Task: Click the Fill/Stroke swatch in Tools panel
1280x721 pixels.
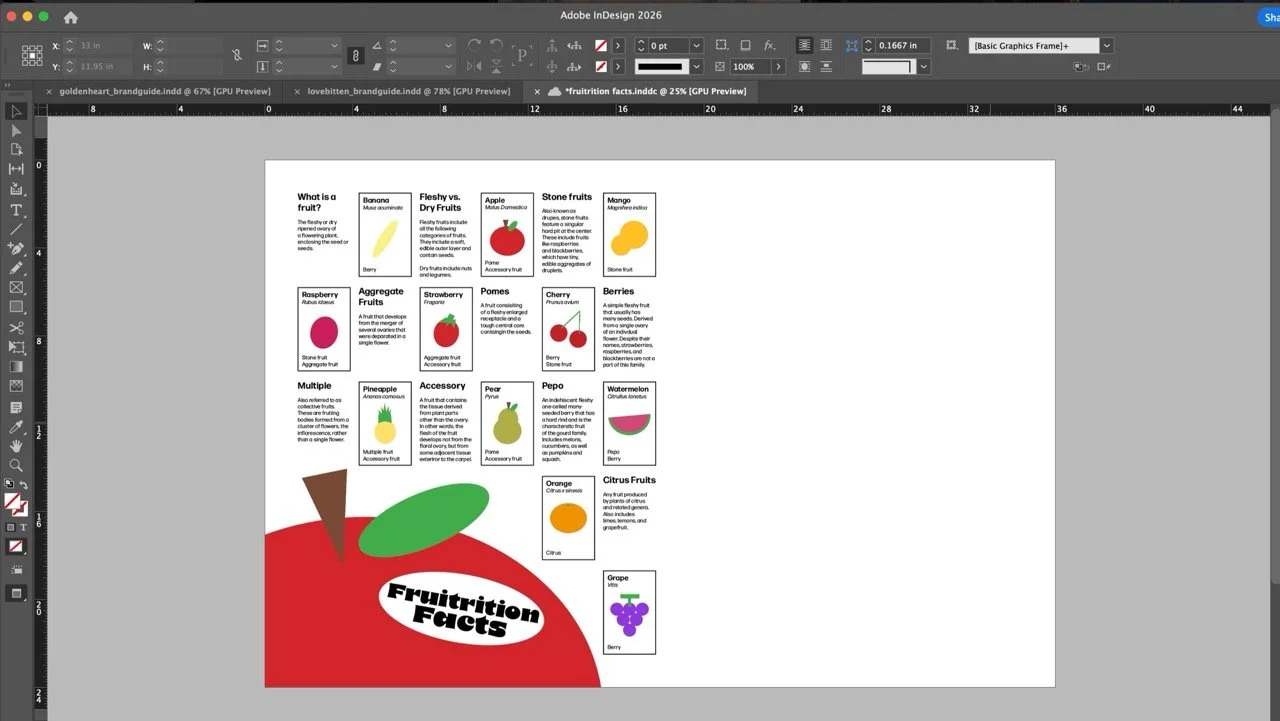Action: (x=15, y=504)
